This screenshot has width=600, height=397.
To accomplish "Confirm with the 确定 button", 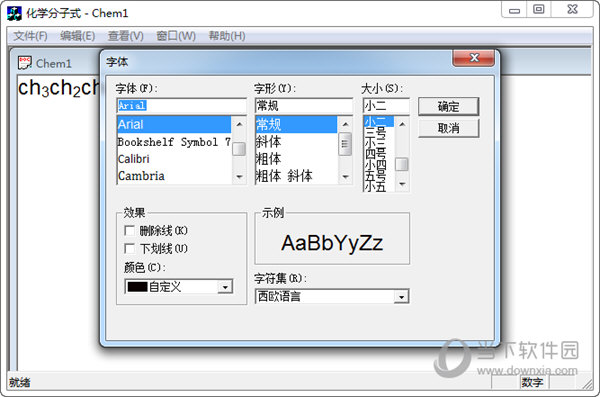I will [448, 106].
